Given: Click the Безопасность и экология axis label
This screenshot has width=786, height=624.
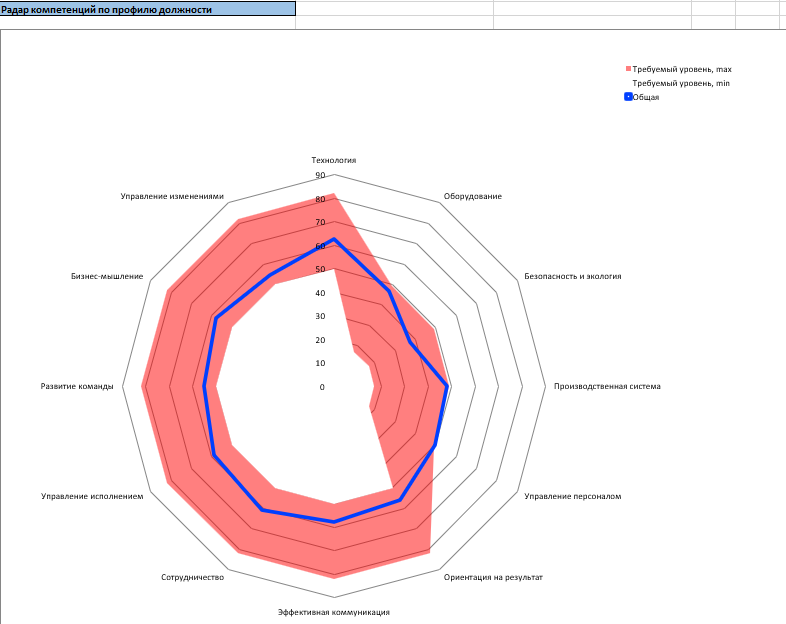Looking at the screenshot, I should pyautogui.click(x=573, y=276).
